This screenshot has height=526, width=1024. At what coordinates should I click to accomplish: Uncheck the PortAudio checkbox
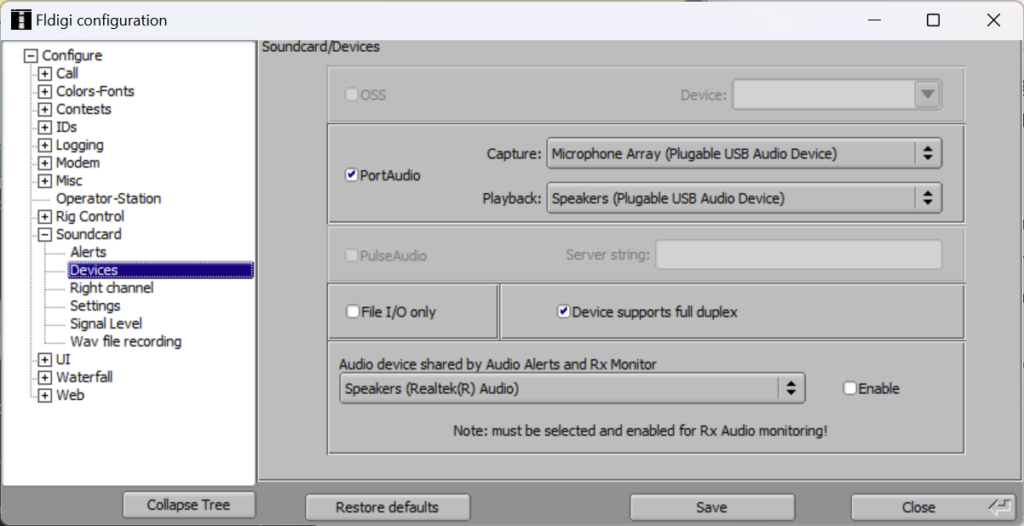click(351, 175)
